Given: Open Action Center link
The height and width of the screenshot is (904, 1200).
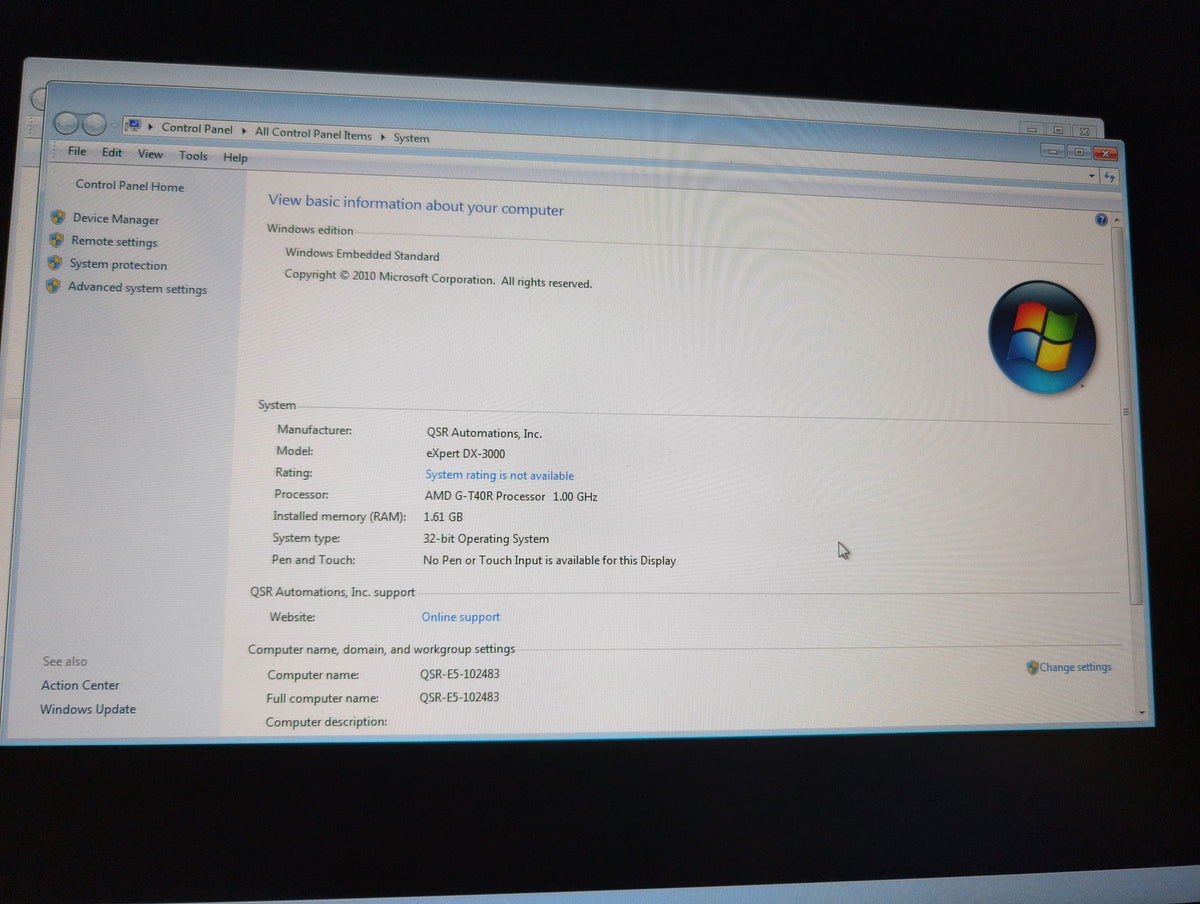Looking at the screenshot, I should (80, 685).
